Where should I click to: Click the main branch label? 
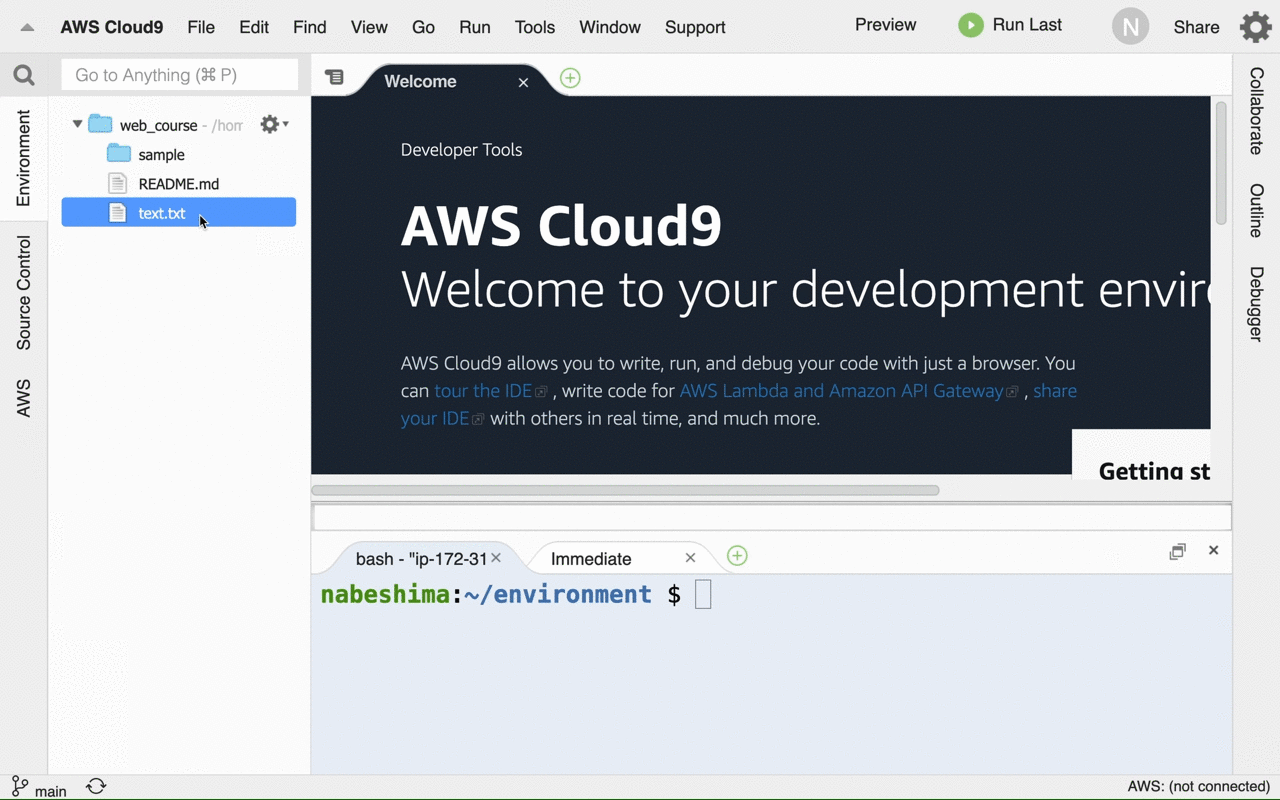(x=51, y=791)
